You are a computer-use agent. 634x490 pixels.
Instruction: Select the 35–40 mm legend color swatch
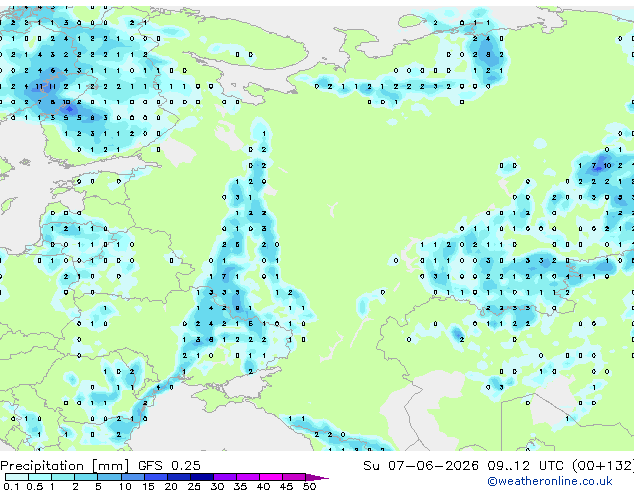[x=248, y=477]
